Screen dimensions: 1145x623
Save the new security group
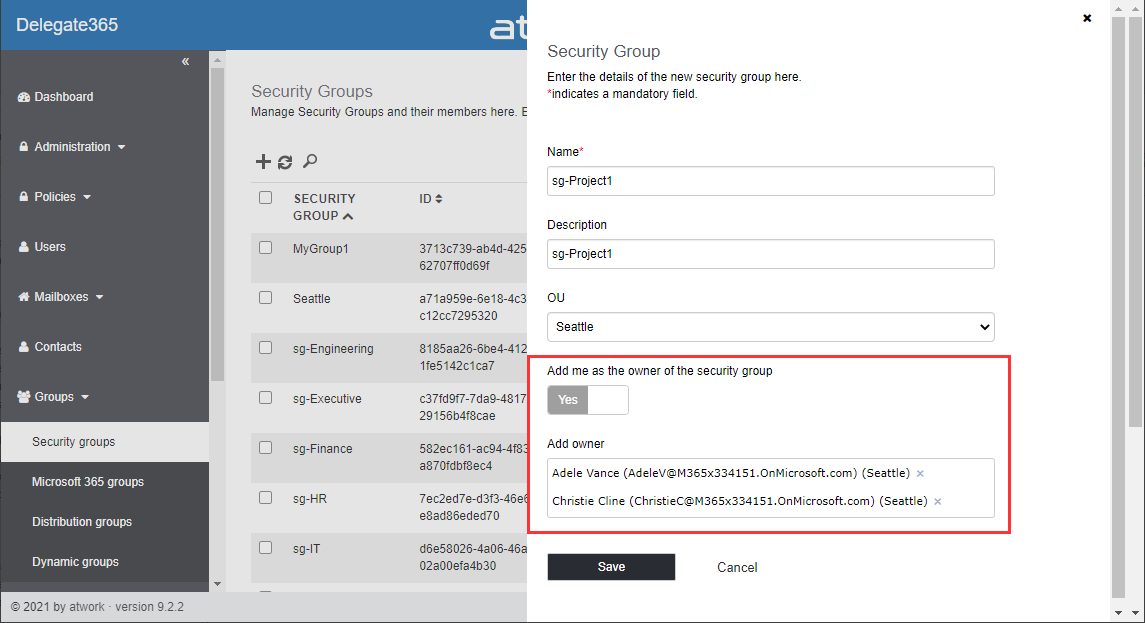611,567
